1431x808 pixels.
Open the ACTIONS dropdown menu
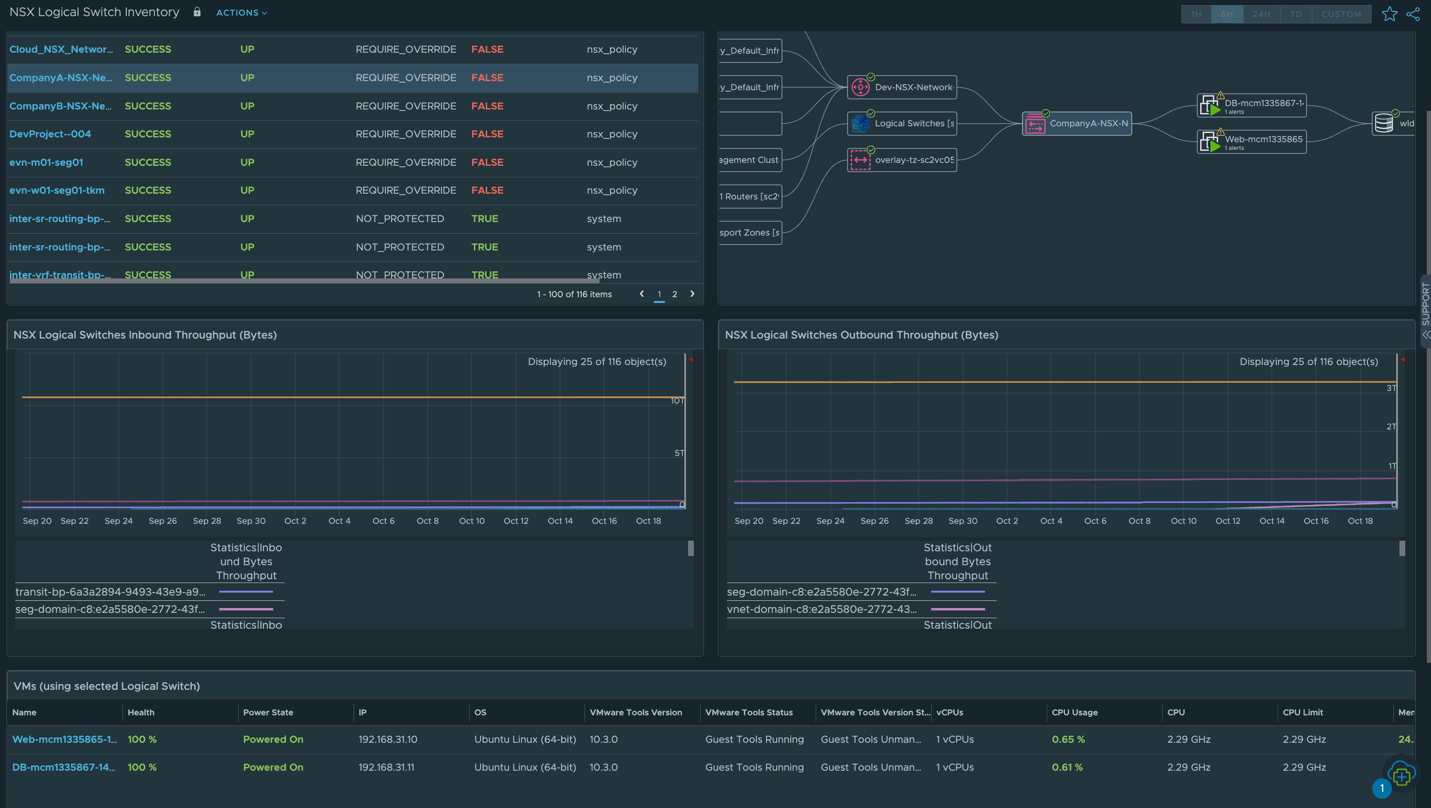click(x=241, y=13)
